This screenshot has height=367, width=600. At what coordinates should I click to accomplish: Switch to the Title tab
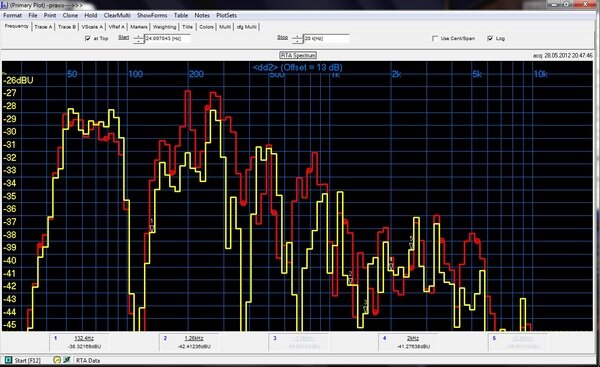[188, 27]
